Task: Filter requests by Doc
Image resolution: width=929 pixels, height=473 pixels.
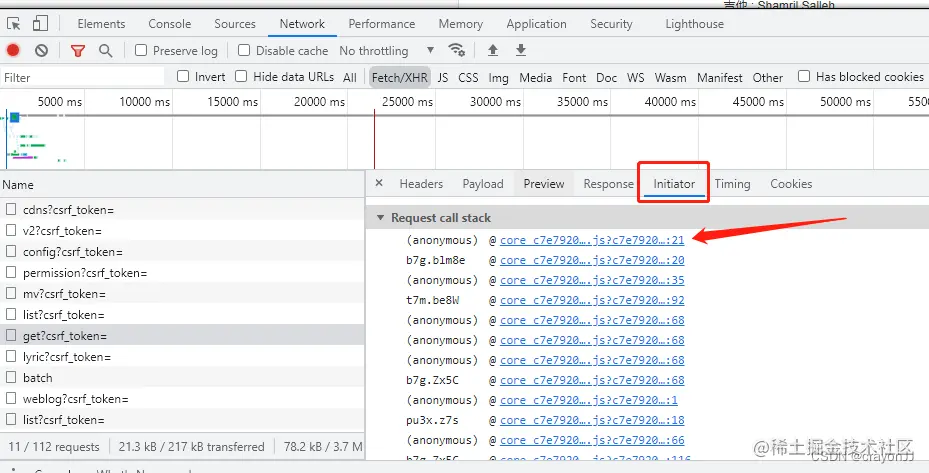Action: click(607, 77)
